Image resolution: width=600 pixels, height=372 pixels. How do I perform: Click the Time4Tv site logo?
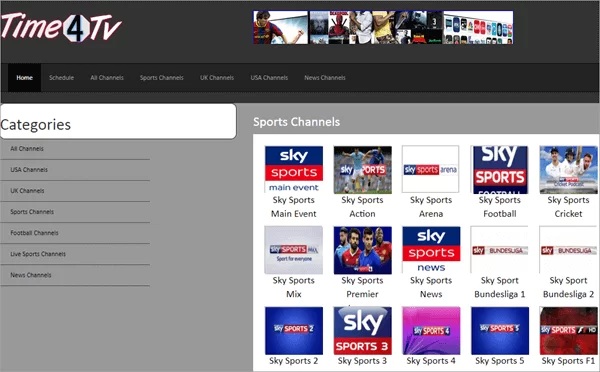(x=61, y=28)
